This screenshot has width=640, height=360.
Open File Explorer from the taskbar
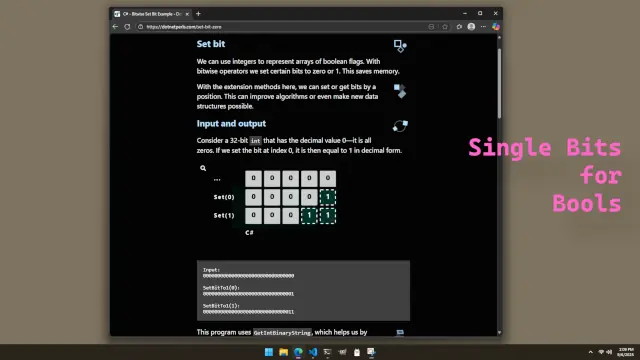[x=283, y=352]
